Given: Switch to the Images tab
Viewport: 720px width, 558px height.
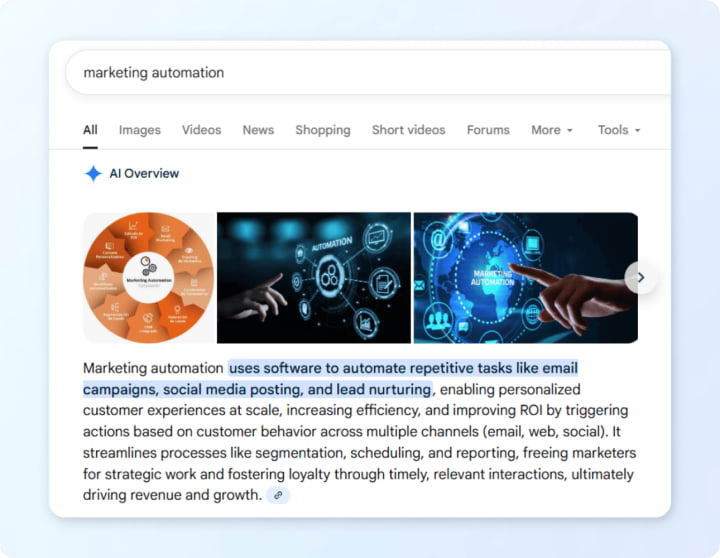Looking at the screenshot, I should coord(140,130).
